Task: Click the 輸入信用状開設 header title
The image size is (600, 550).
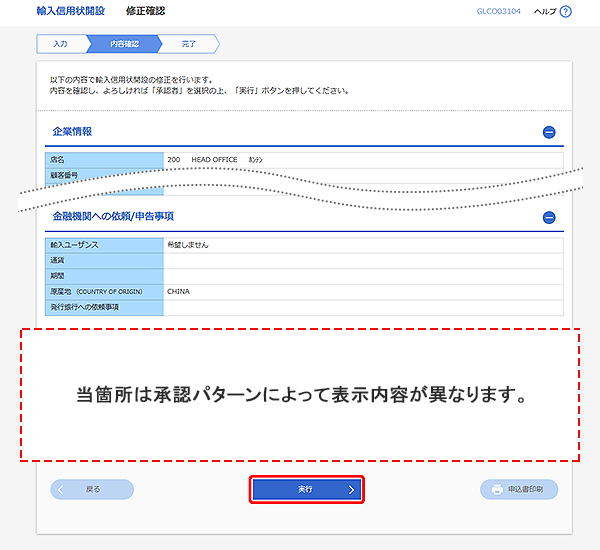Action: (71, 11)
